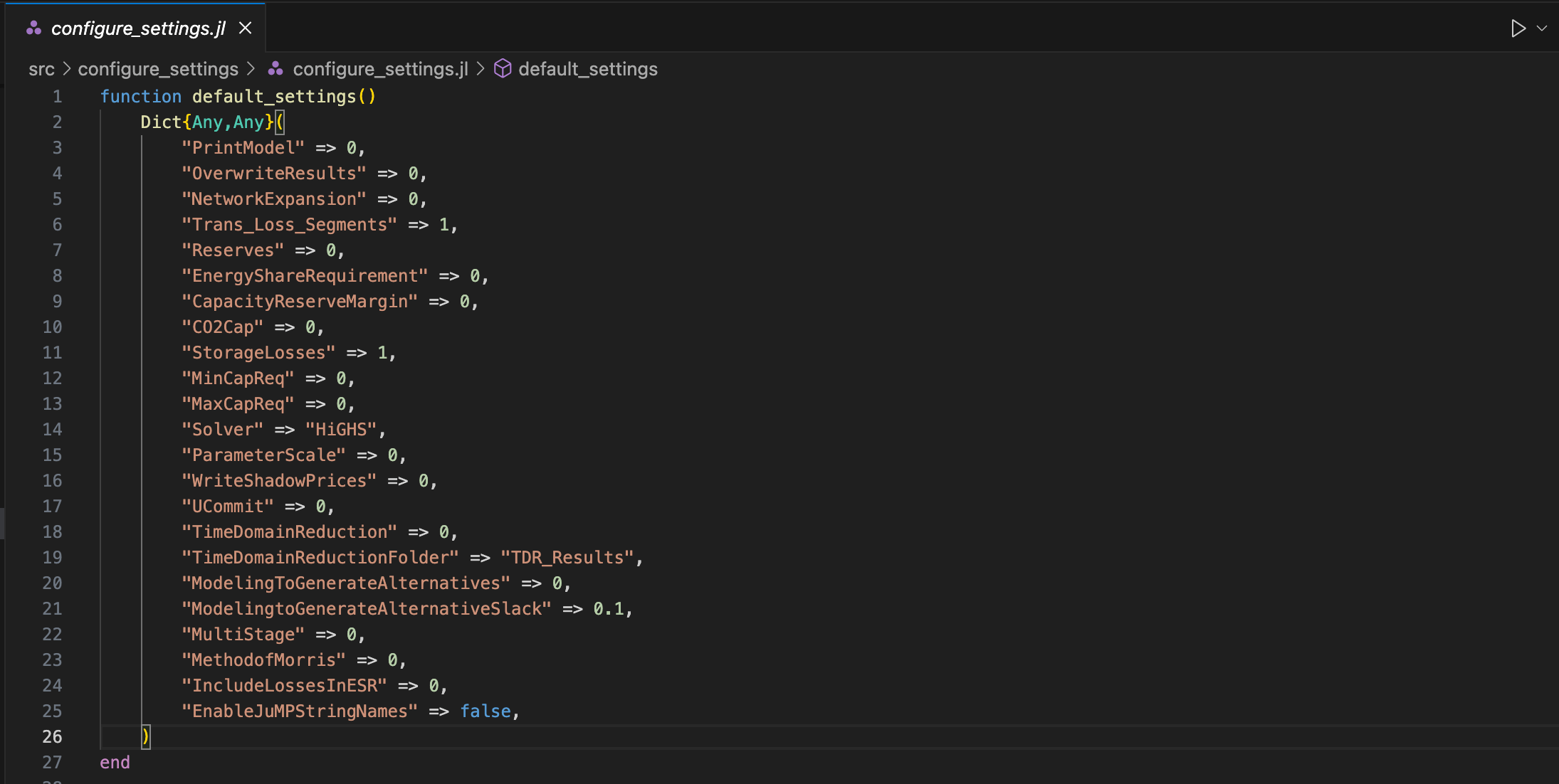The width and height of the screenshot is (1559, 784).
Task: Click the default_settings function name
Action: (274, 97)
